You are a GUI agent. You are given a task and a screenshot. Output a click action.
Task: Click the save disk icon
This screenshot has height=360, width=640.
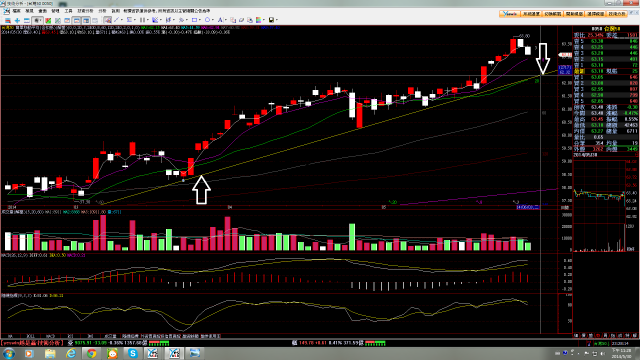pyautogui.click(x=271, y=20)
